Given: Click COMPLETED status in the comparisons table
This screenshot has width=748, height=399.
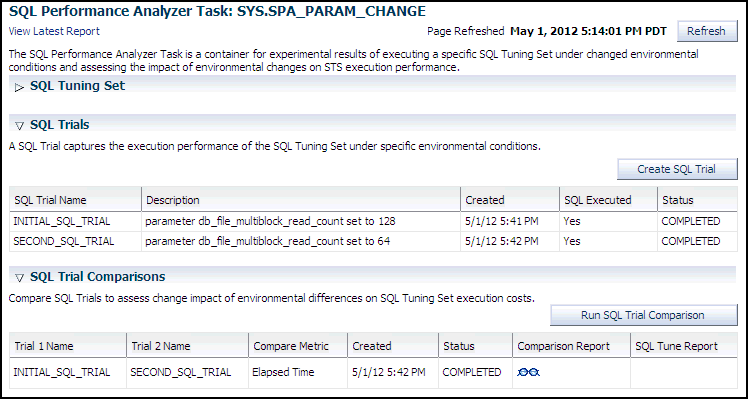Looking at the screenshot, I should [x=472, y=372].
